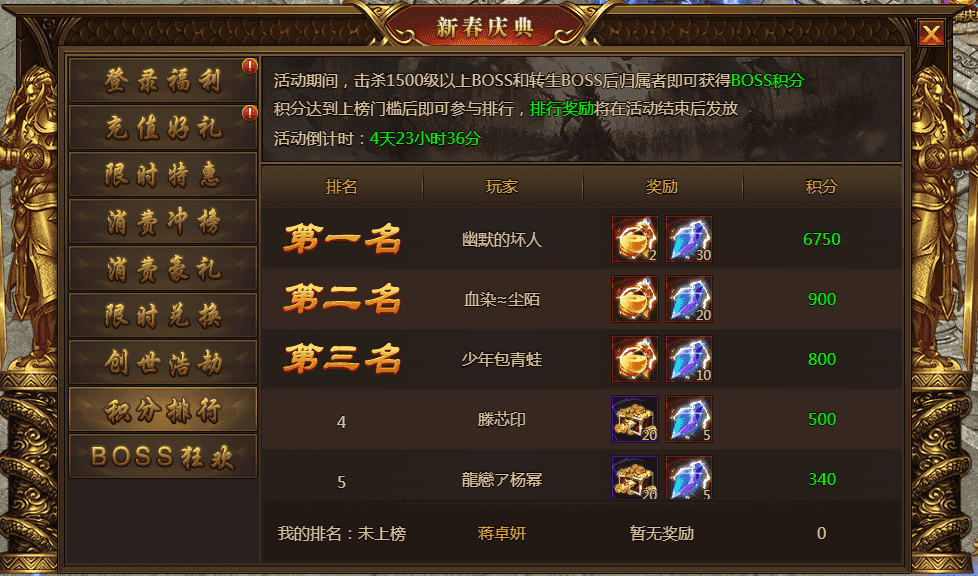Click third place gold pouch reward icon
The height and width of the screenshot is (576, 978).
[634, 359]
